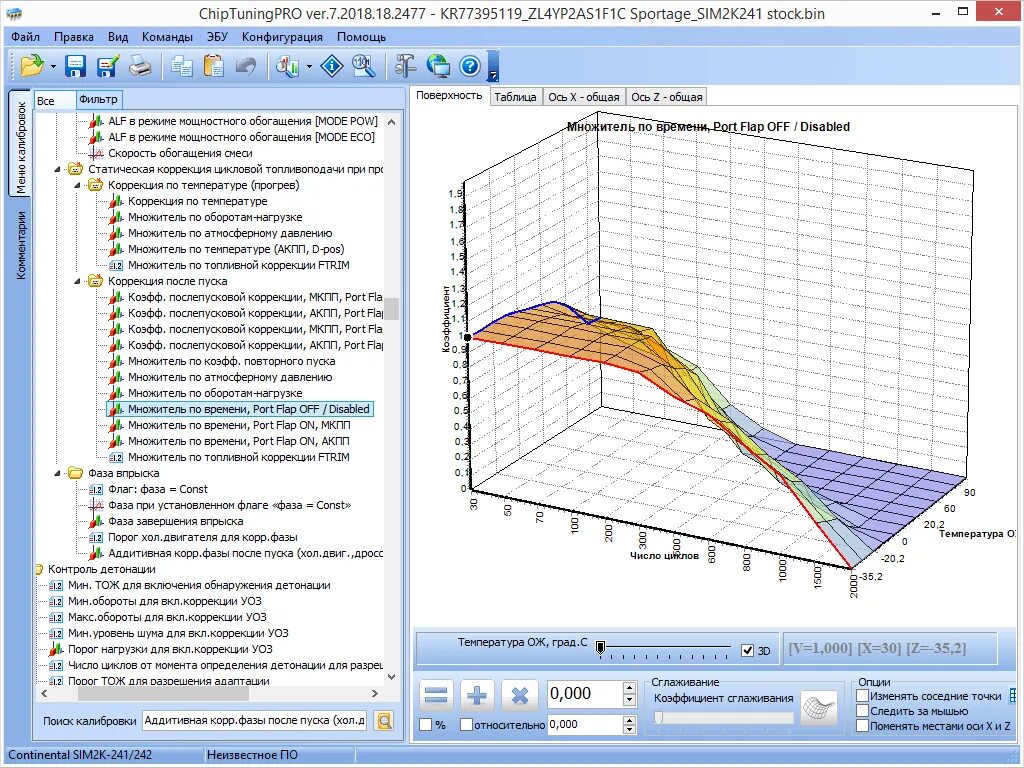Select the Поверхность tab

click(x=449, y=95)
